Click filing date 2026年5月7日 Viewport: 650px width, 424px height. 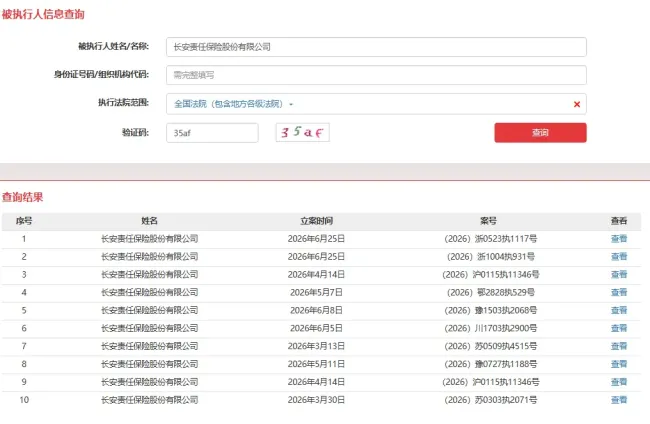click(316, 292)
